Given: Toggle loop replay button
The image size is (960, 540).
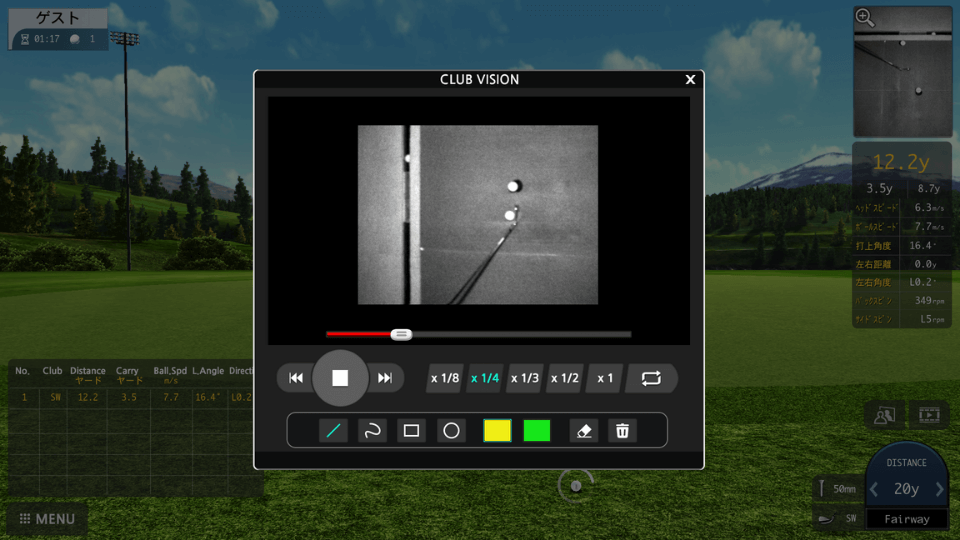Looking at the screenshot, I should tap(651, 378).
